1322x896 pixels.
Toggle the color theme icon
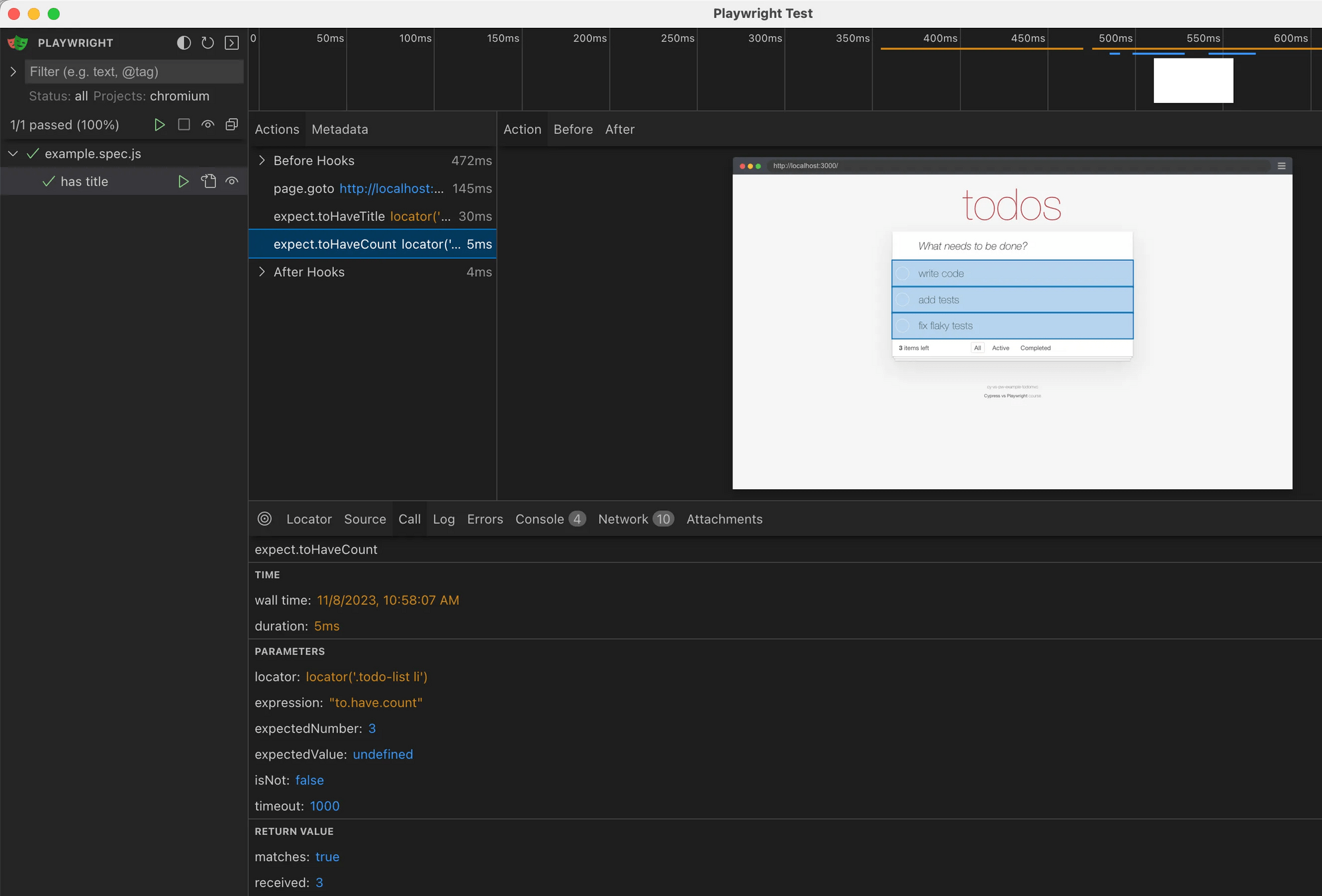click(x=184, y=43)
